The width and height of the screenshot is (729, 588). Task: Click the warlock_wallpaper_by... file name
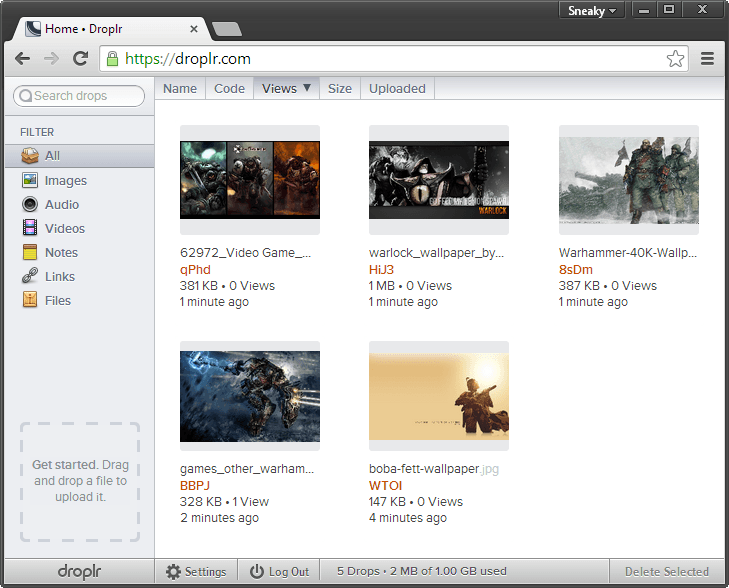point(436,252)
